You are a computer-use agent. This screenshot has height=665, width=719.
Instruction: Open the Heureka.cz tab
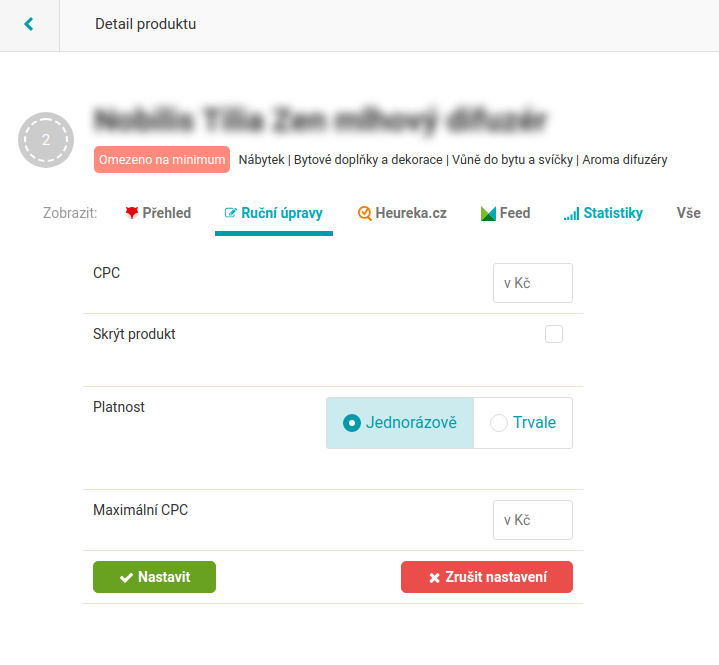click(402, 213)
